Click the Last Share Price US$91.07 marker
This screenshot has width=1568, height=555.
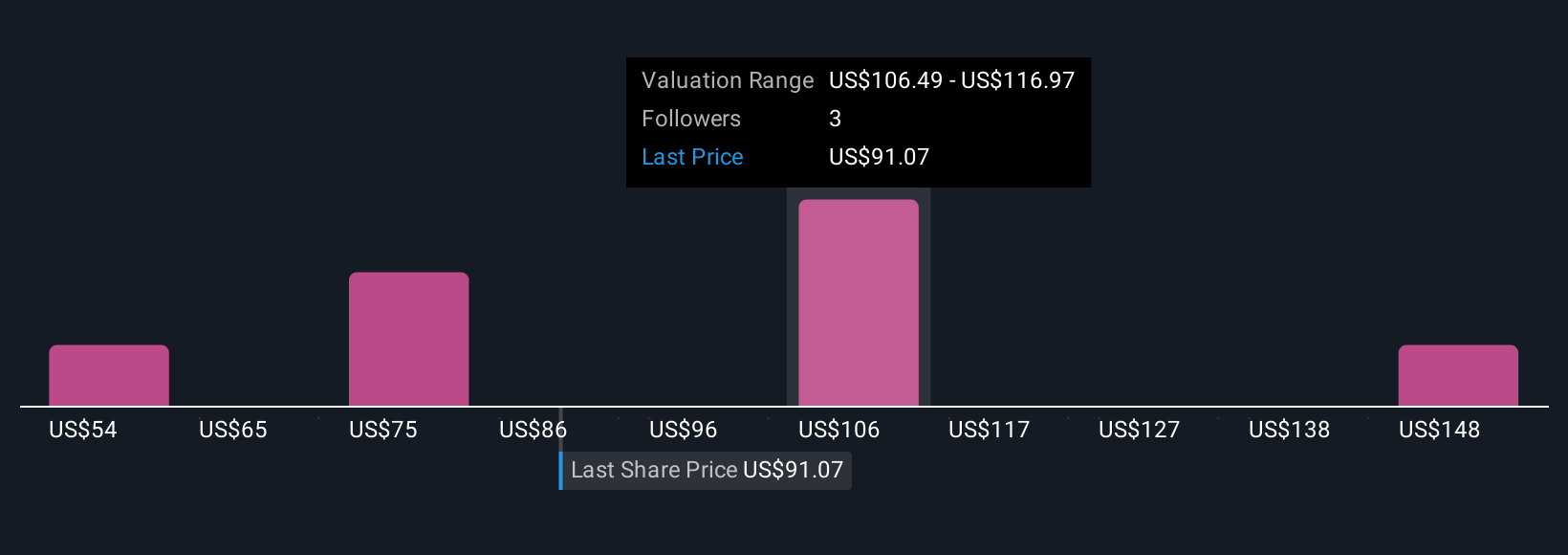coord(707,470)
